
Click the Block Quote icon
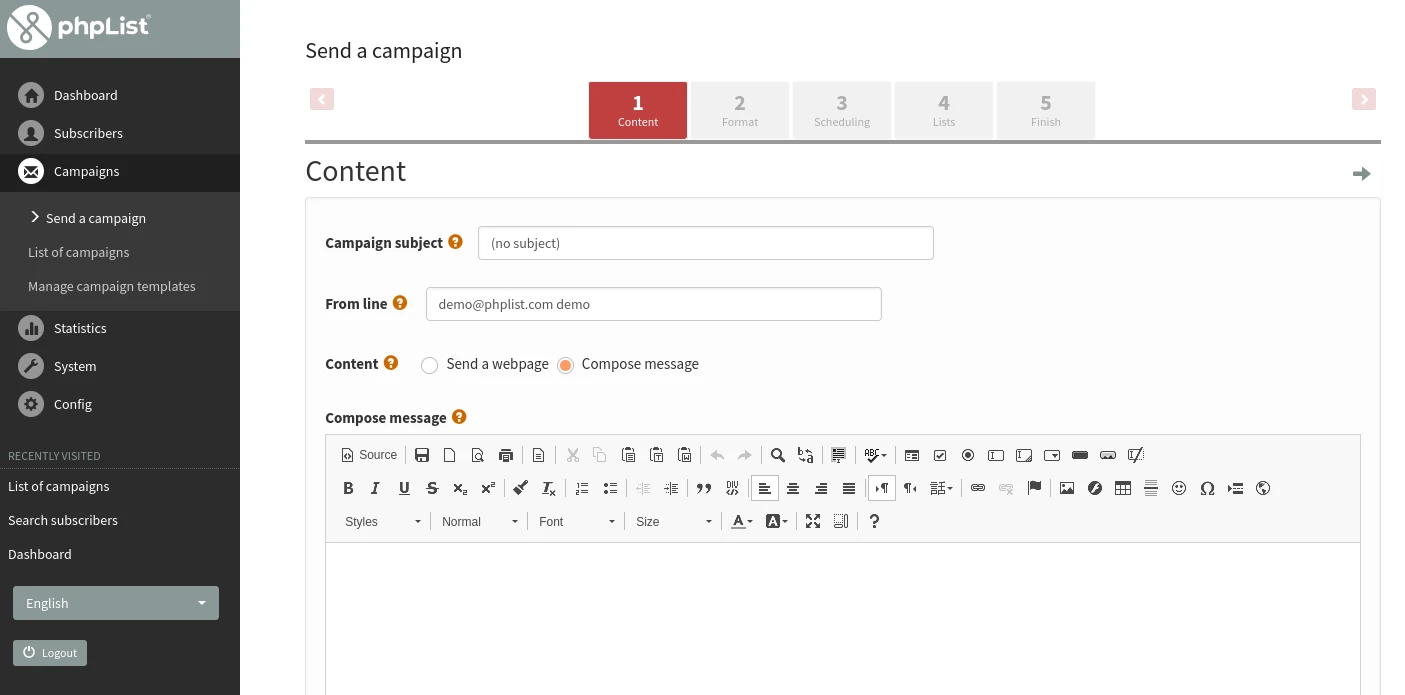[x=704, y=488]
